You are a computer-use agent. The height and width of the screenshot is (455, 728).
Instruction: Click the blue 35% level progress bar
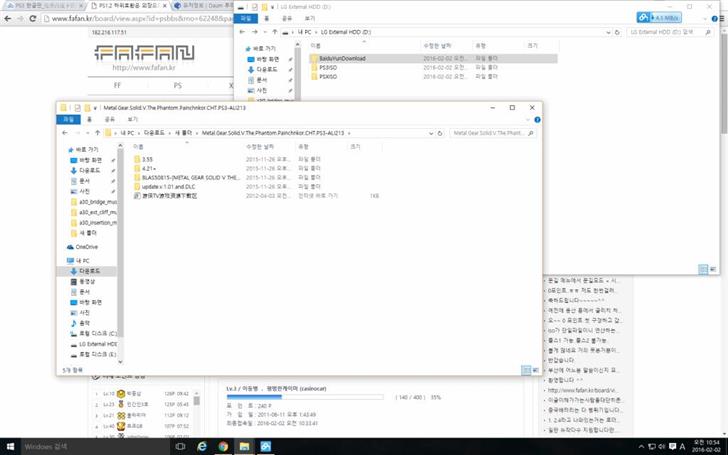click(x=305, y=397)
